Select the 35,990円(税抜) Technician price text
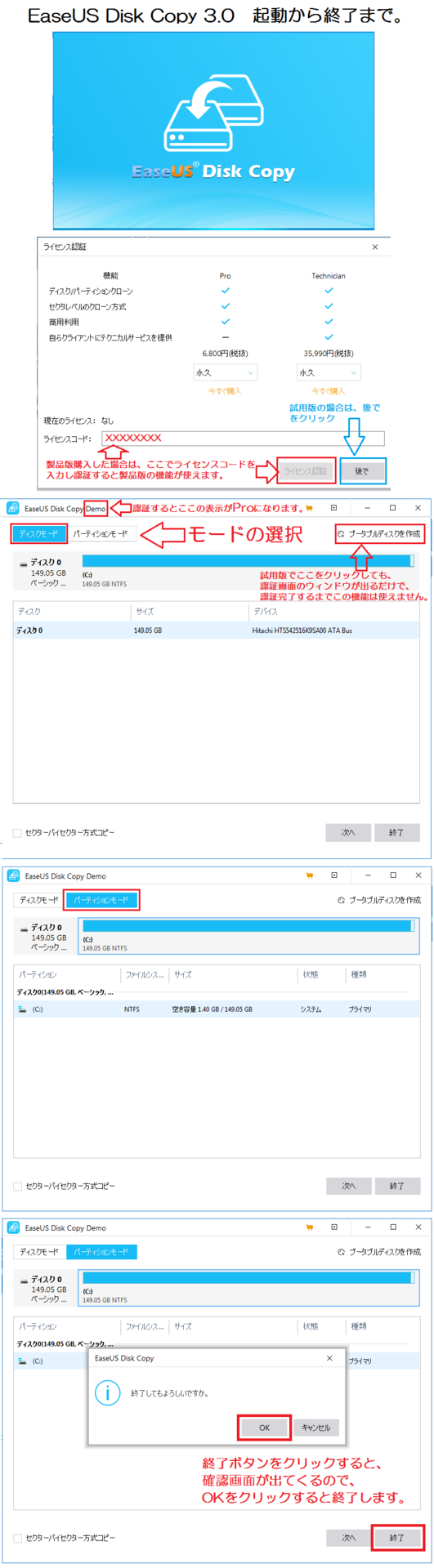The width and height of the screenshot is (434, 1568). 329,354
